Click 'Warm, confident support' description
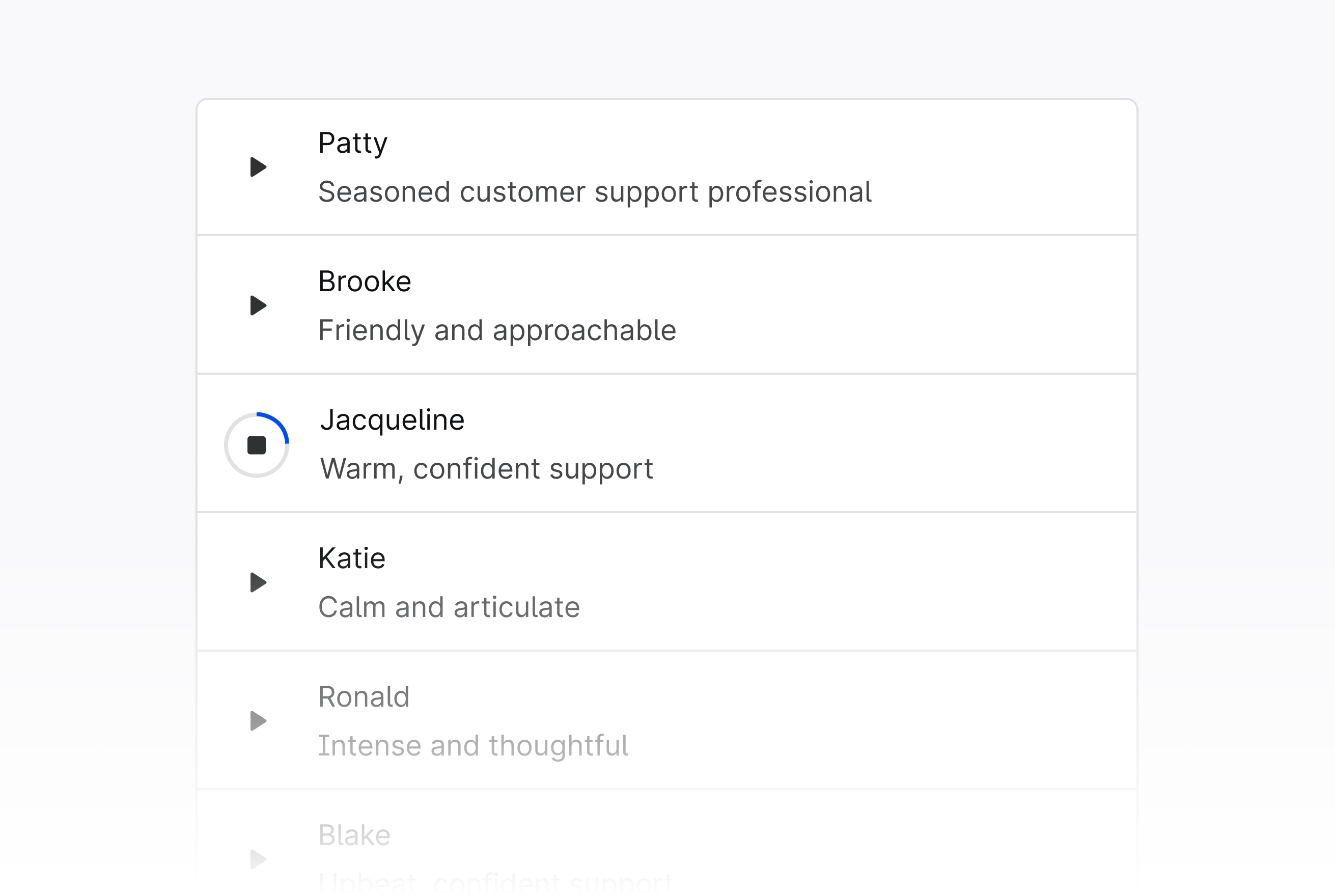The width and height of the screenshot is (1335, 896). point(486,469)
